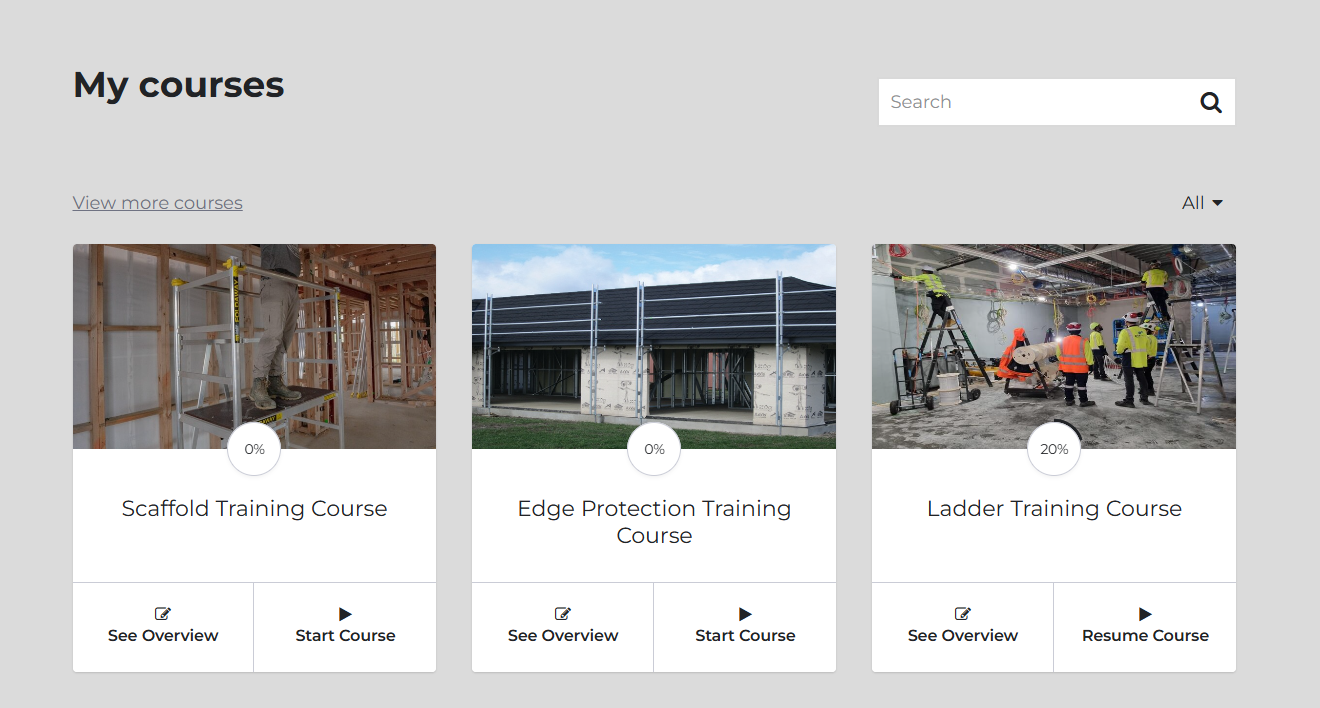Click the 0% progress circle on Scaffold course
Screen dimensions: 1320x708
click(254, 450)
